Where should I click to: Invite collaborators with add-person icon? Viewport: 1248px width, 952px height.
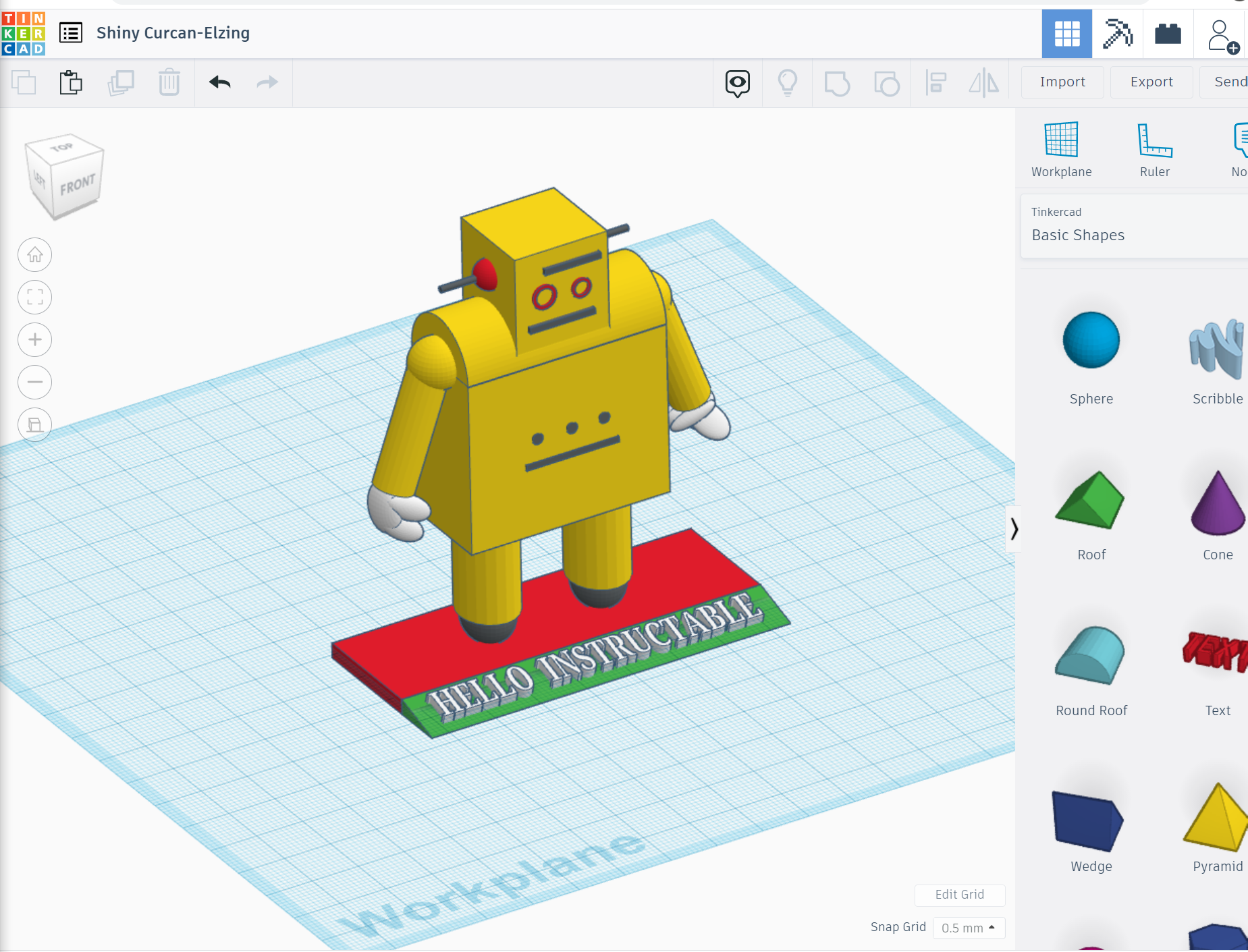point(1222,36)
